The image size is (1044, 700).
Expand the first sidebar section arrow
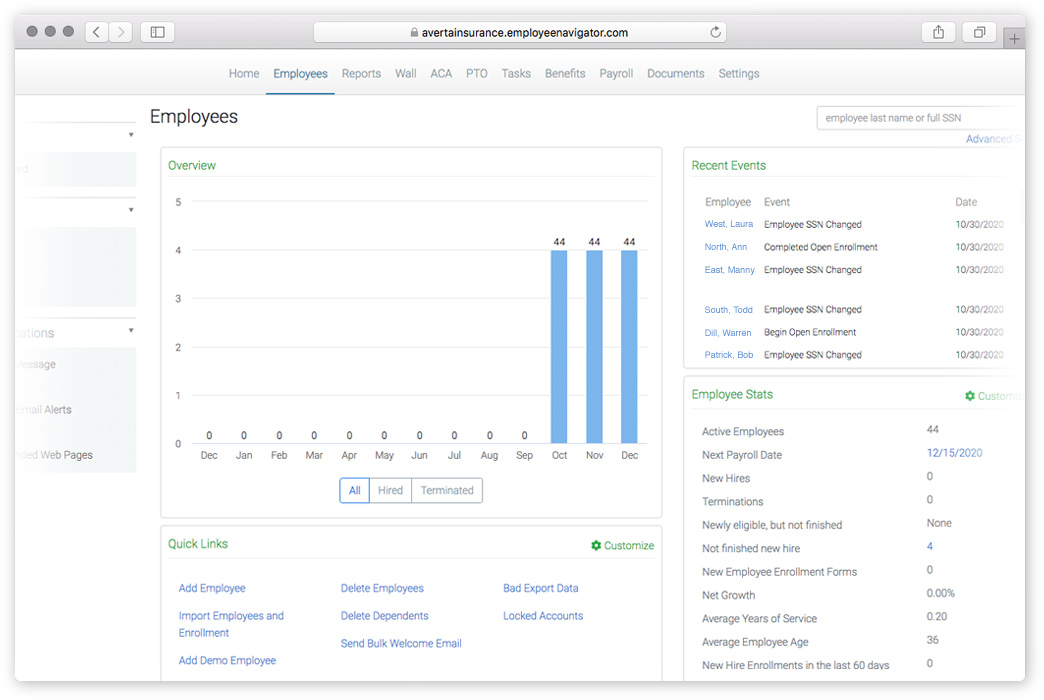coord(131,135)
